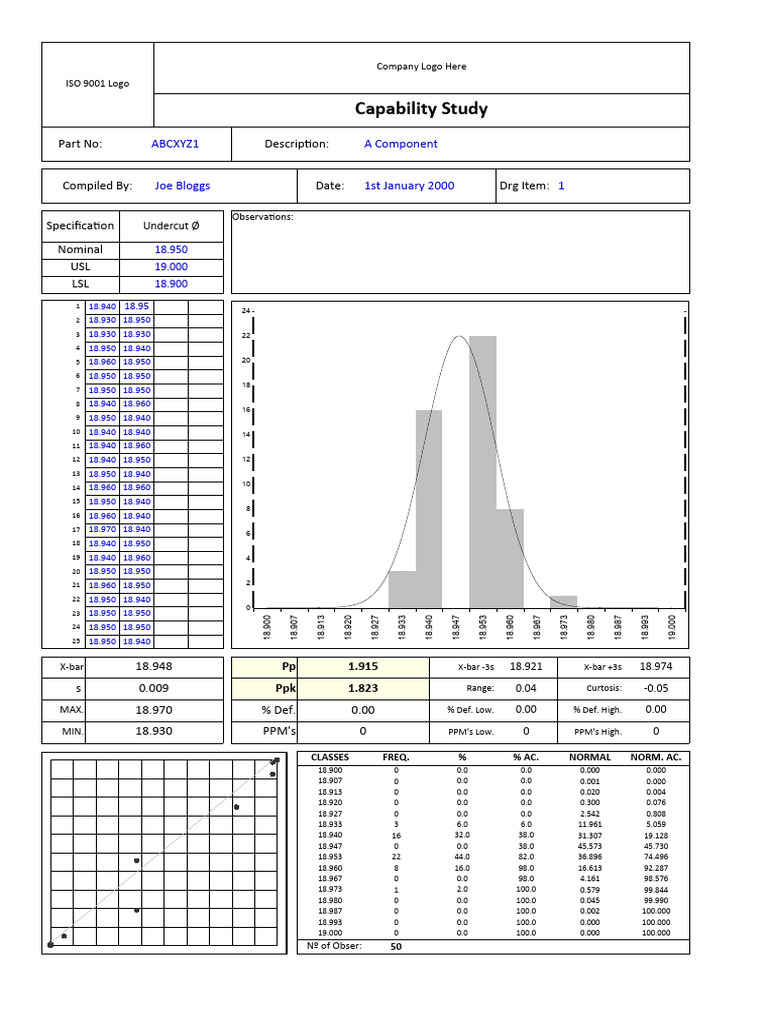Click the ISO 9001 Logo placeholder
This screenshot has height=1024, width=768.
(x=97, y=84)
